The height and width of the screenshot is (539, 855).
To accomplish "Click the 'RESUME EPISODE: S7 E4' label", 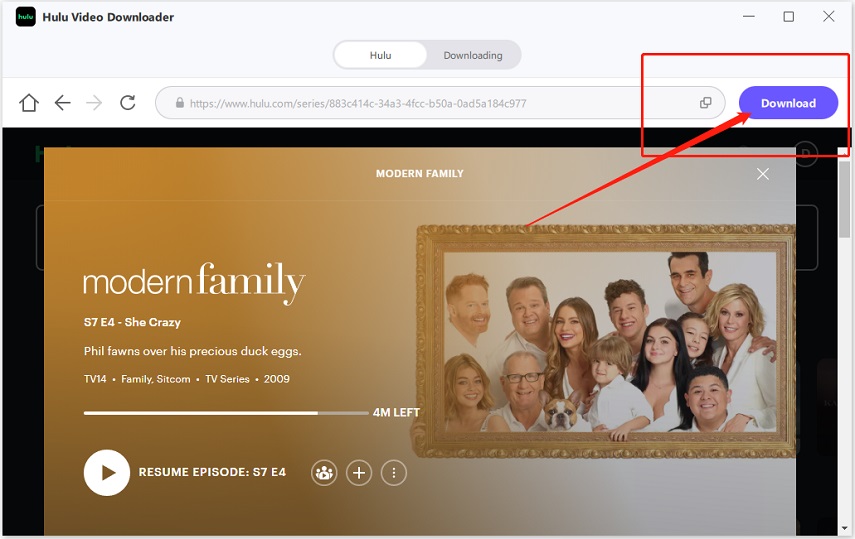I will (212, 472).
